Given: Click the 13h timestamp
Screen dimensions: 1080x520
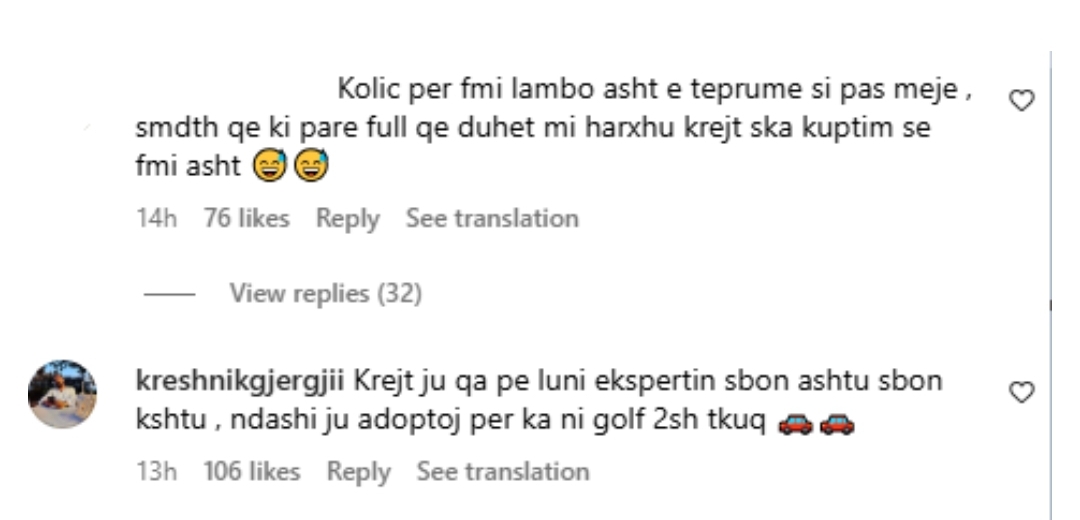Looking at the screenshot, I should 156,472.
